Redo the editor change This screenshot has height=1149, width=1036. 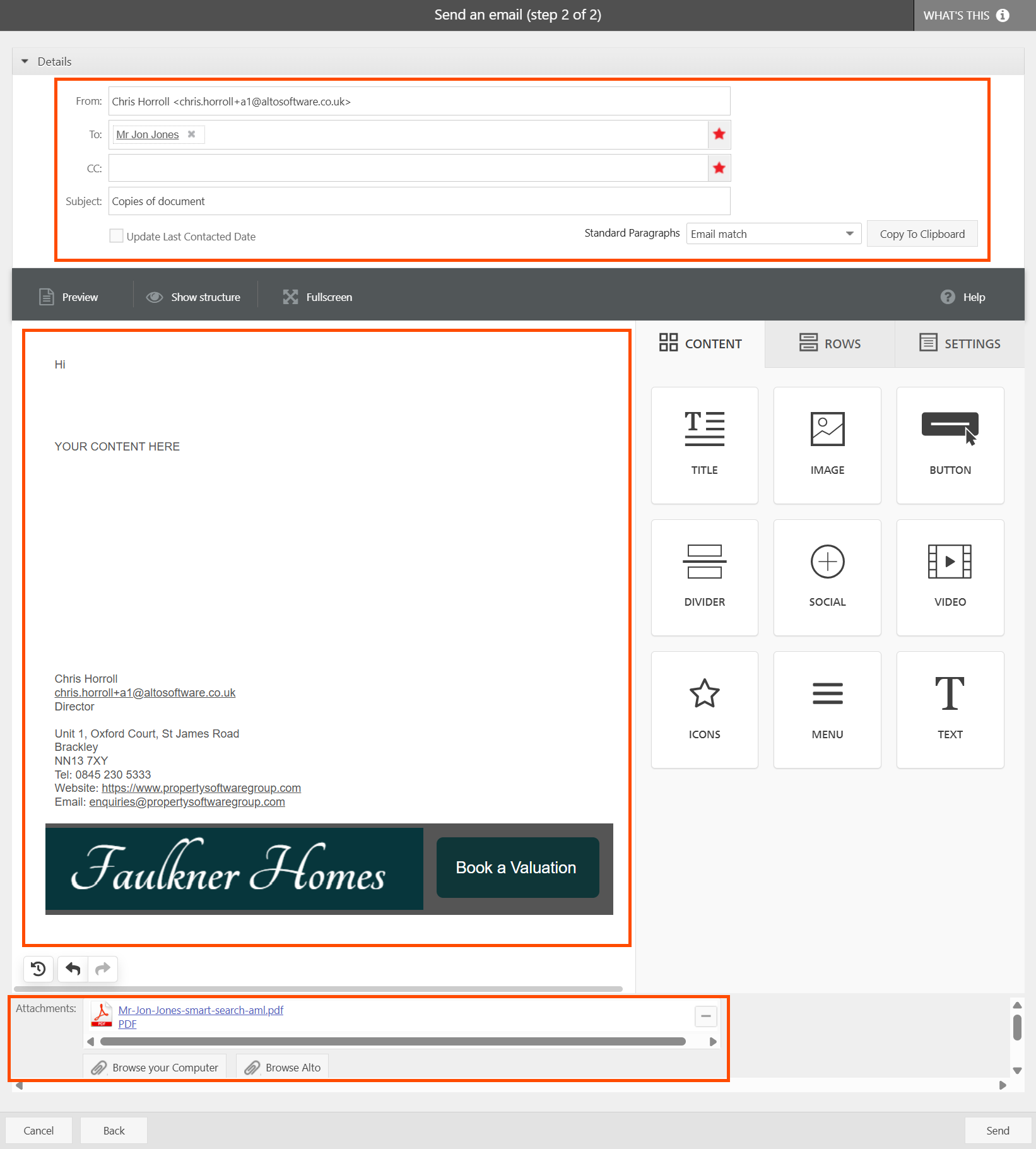pyautogui.click(x=103, y=969)
